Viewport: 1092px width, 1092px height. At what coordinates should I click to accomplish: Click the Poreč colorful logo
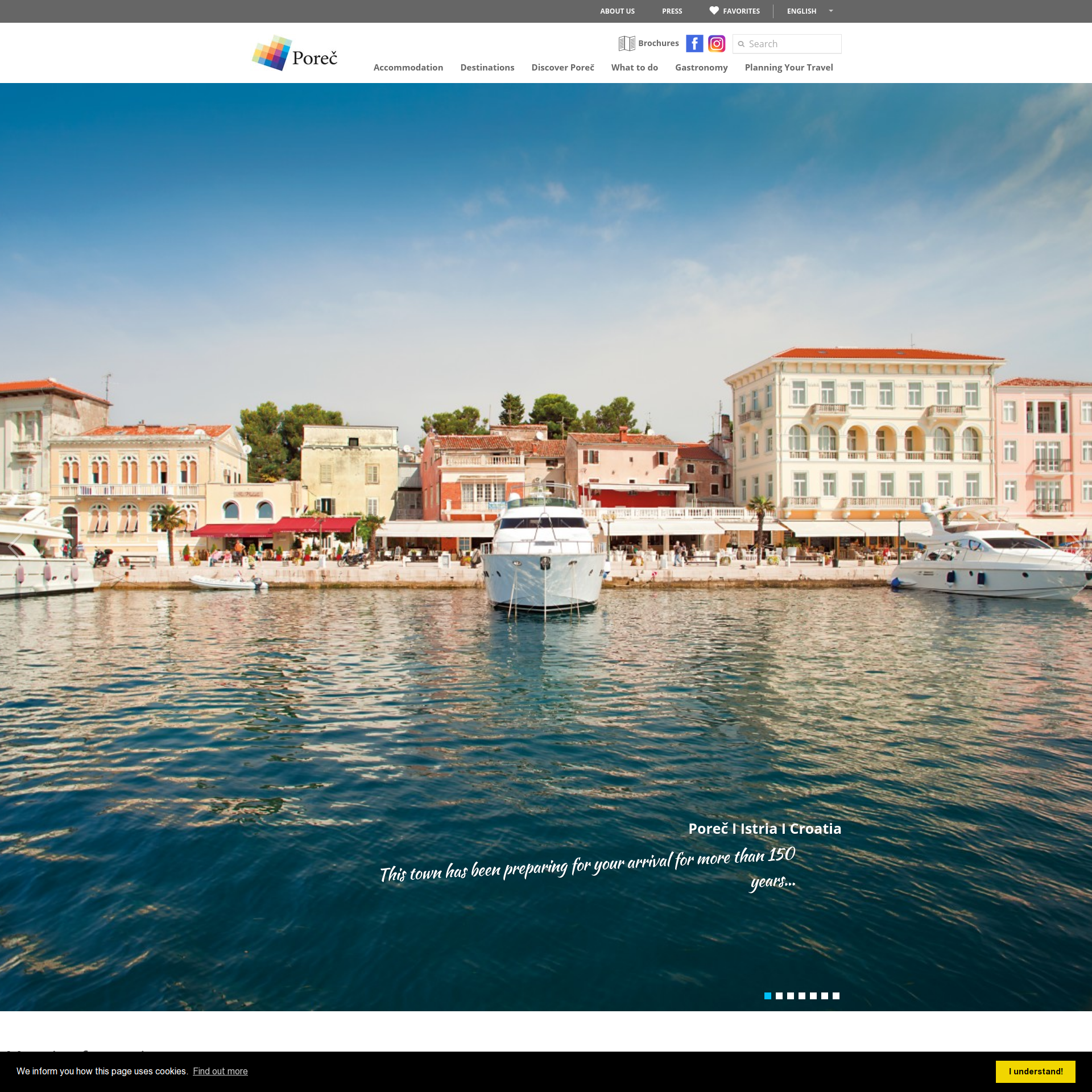[x=295, y=53]
